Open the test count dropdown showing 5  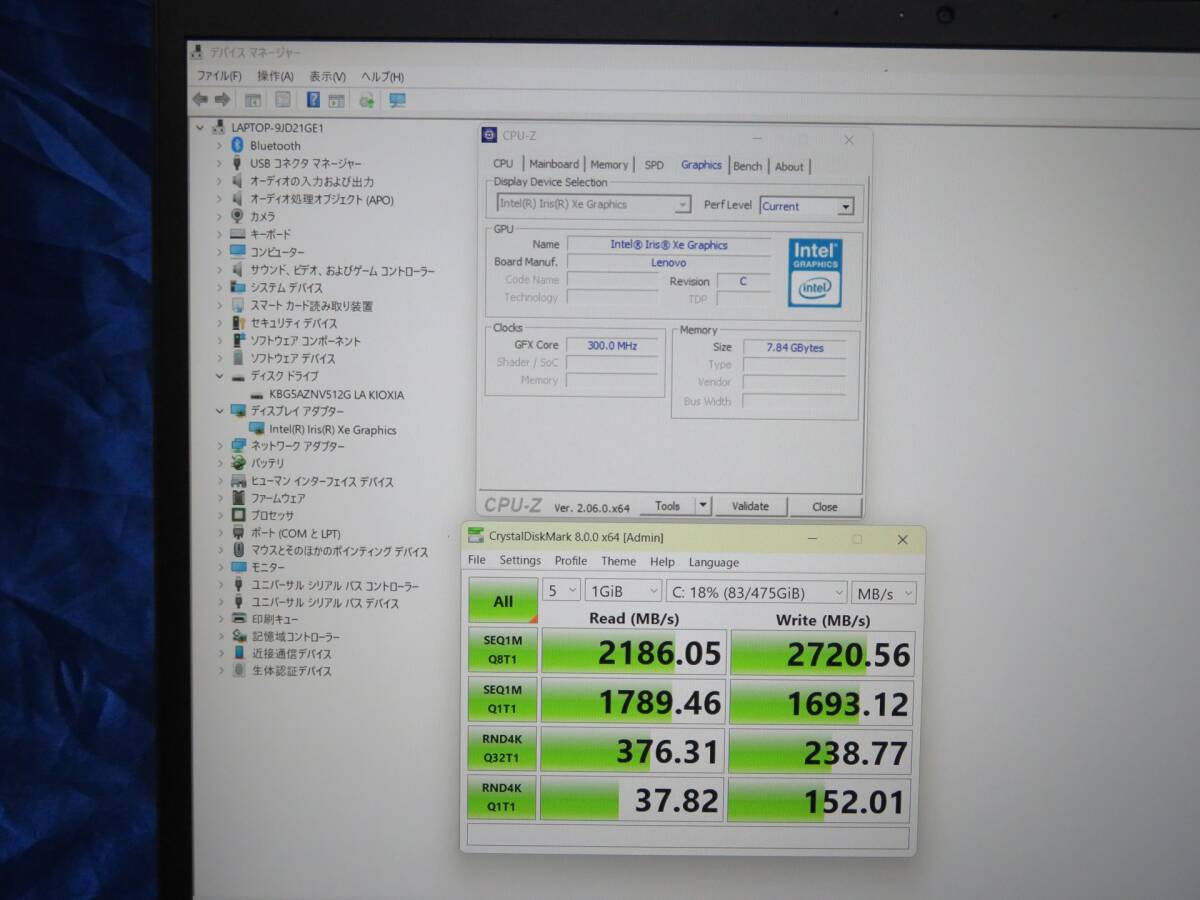pyautogui.click(x=561, y=591)
